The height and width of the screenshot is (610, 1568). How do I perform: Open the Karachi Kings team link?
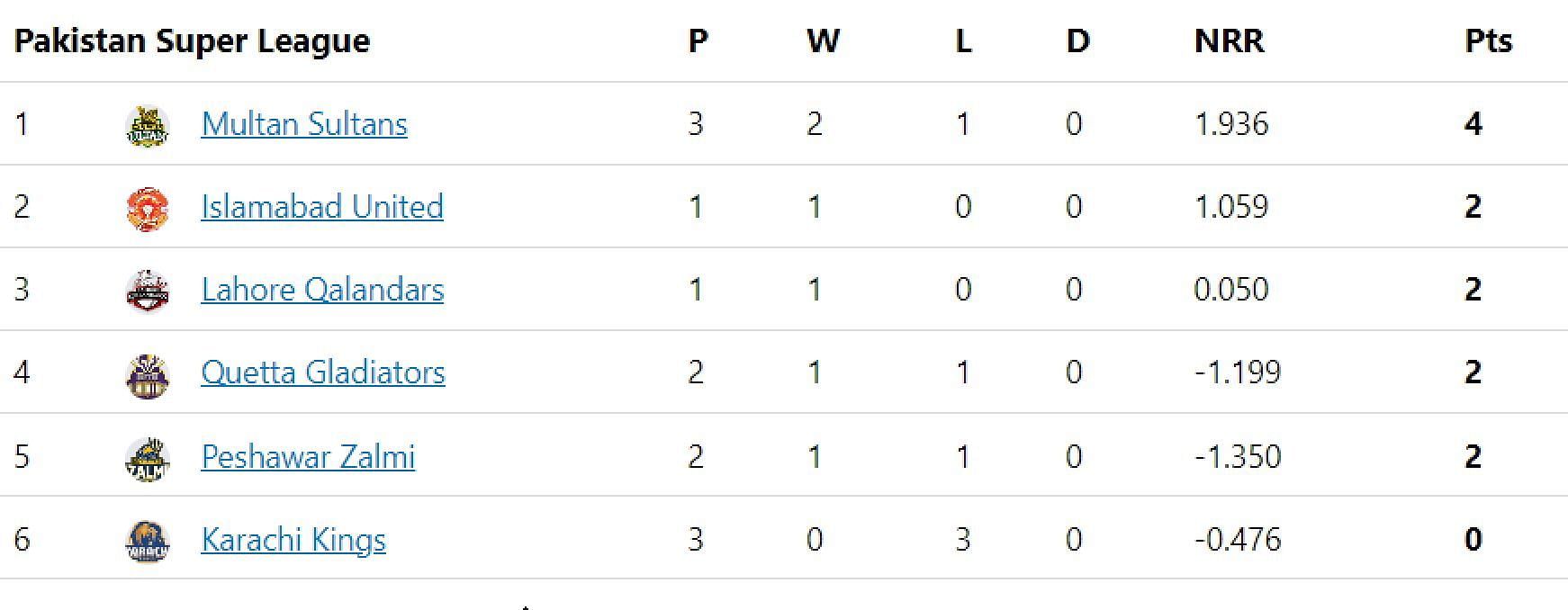coord(293,540)
